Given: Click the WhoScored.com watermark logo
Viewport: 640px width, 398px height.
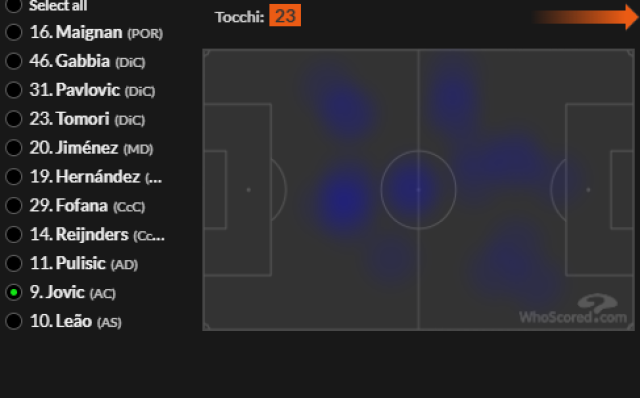Looking at the screenshot, I should click(573, 309).
